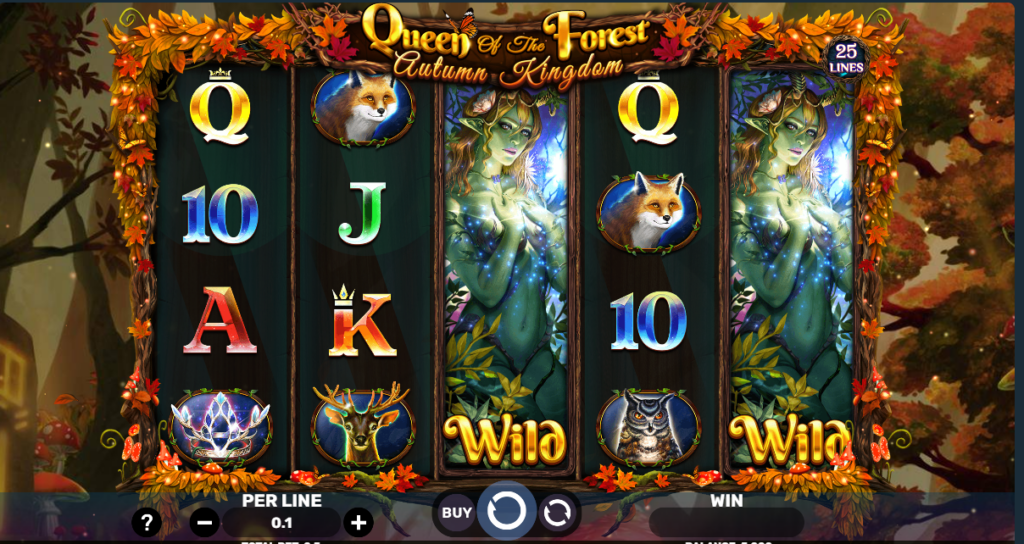This screenshot has height=544, width=1024.
Task: Click the Wild label on reel three
Action: pyautogui.click(x=504, y=438)
